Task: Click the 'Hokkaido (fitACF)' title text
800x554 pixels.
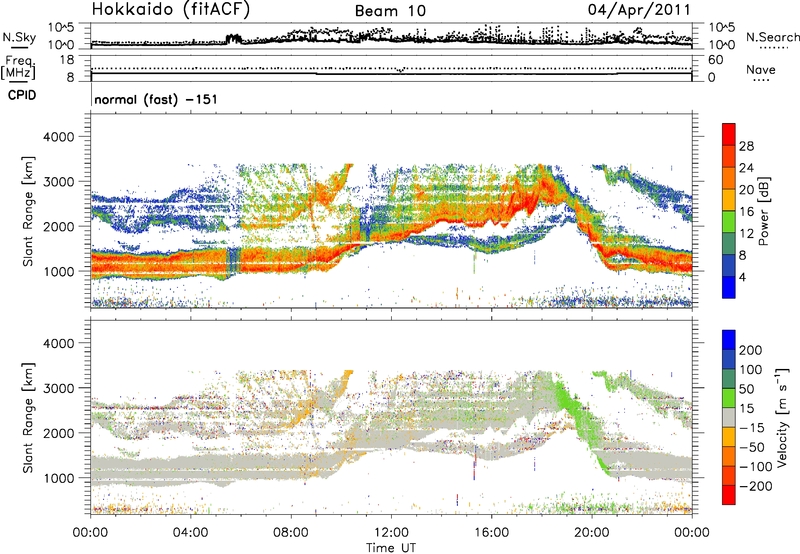Action: point(171,9)
